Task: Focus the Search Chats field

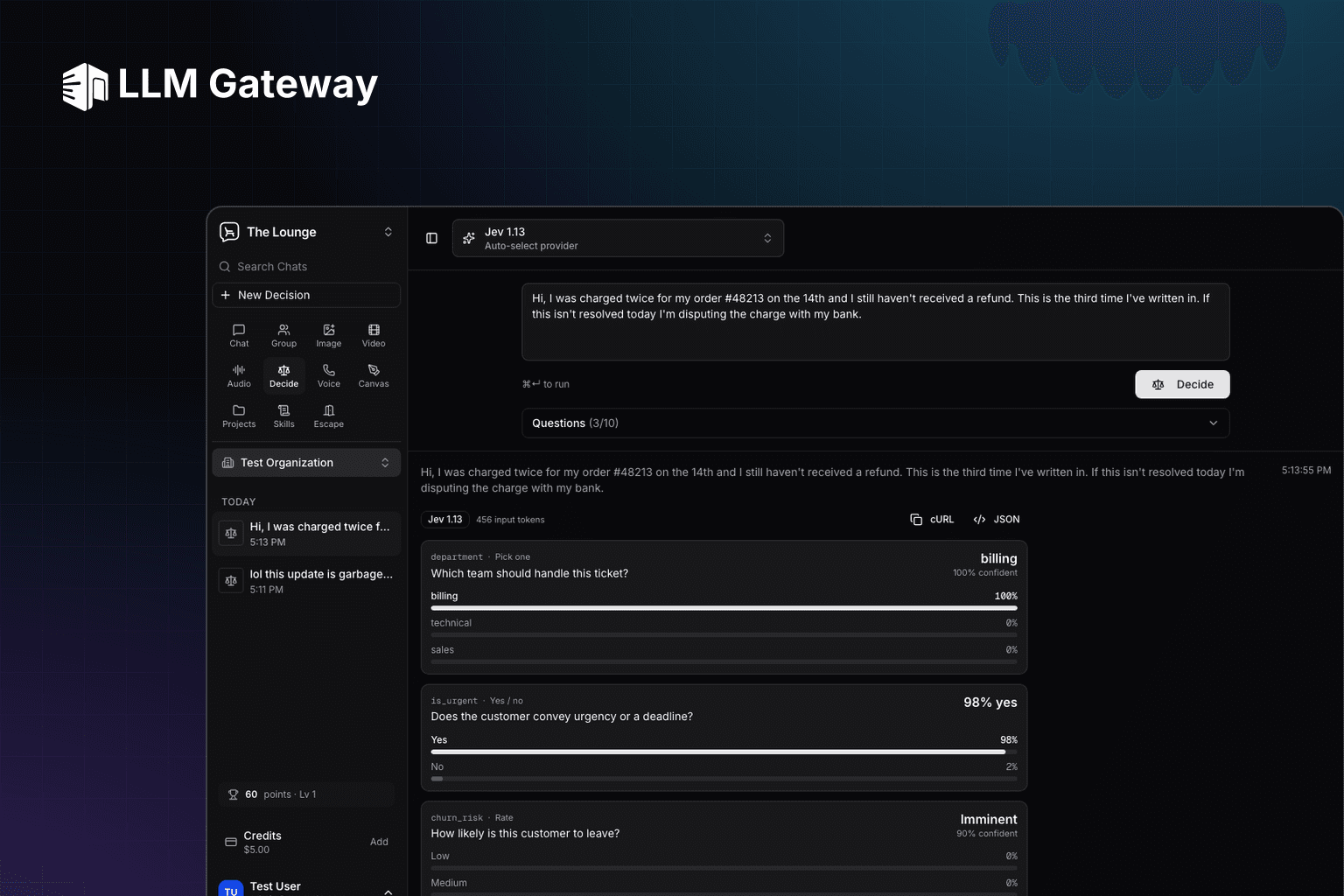Action: tap(306, 267)
